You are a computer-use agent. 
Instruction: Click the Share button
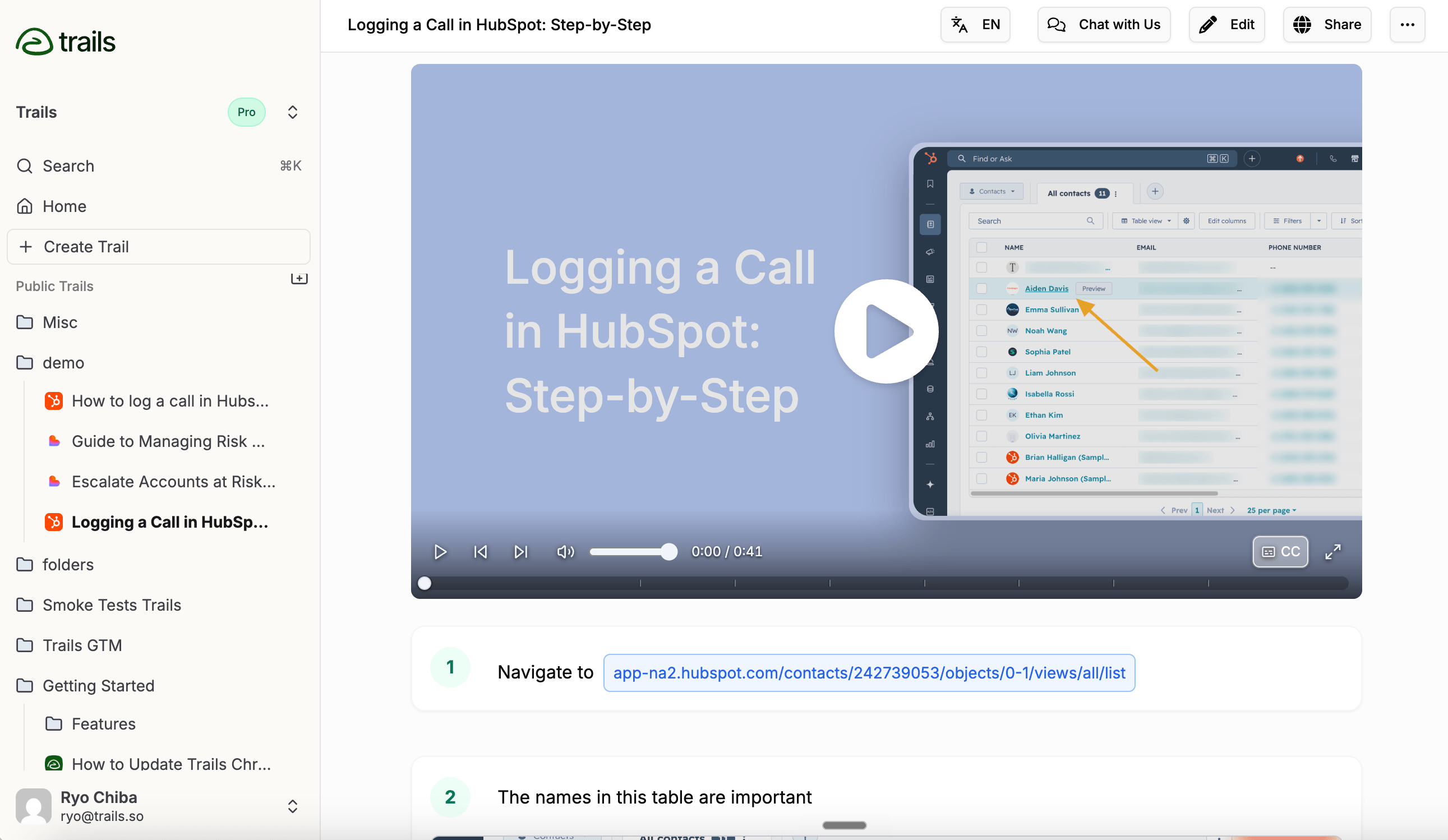(x=1327, y=25)
